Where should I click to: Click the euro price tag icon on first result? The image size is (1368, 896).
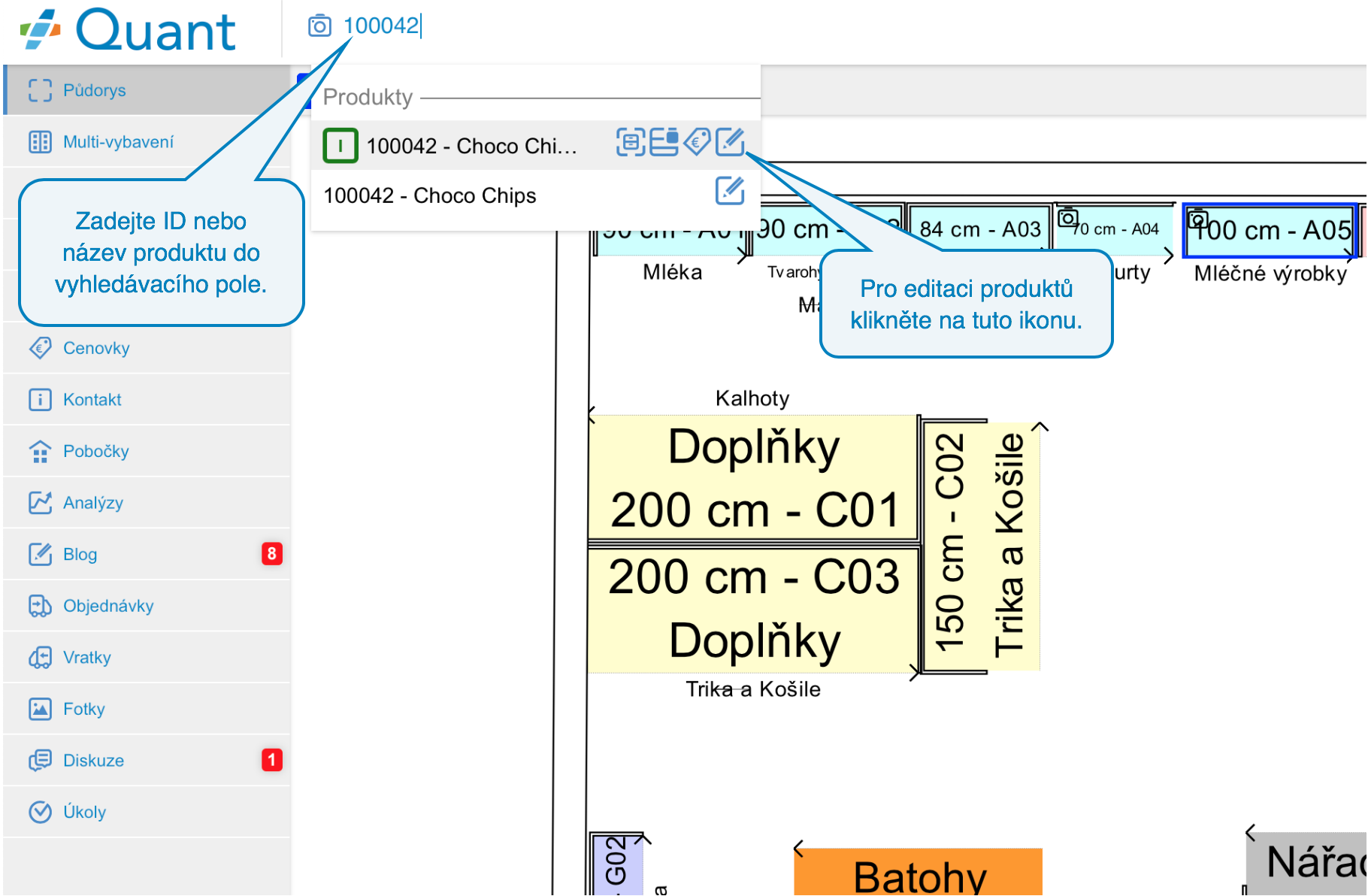coord(698,141)
